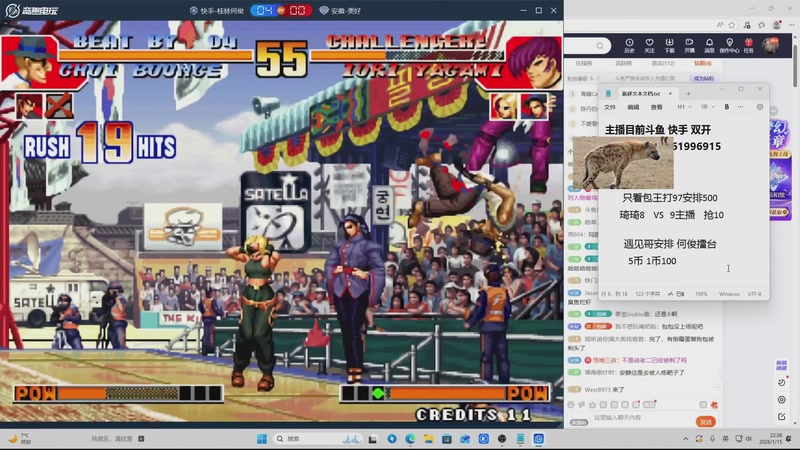Click the orange 发送 send button
The height and width of the screenshot is (450, 800).
(x=706, y=422)
